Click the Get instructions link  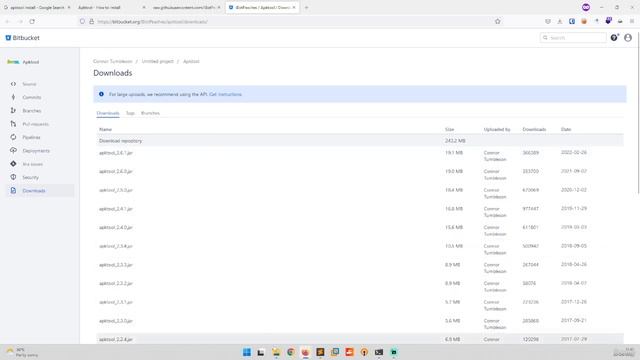click(225, 94)
